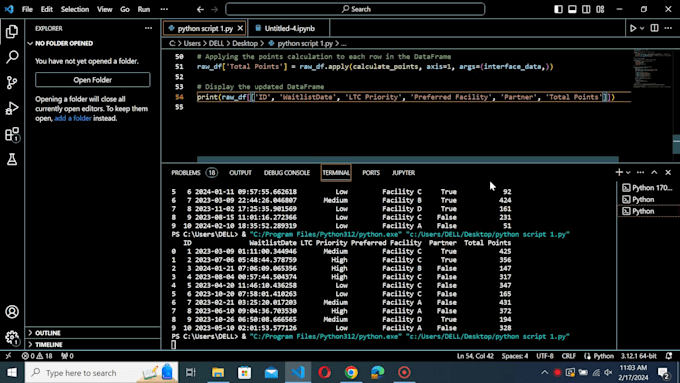Viewport: 680px width, 383px height.
Task: Open the Extensions view
Action: click(x=12, y=134)
